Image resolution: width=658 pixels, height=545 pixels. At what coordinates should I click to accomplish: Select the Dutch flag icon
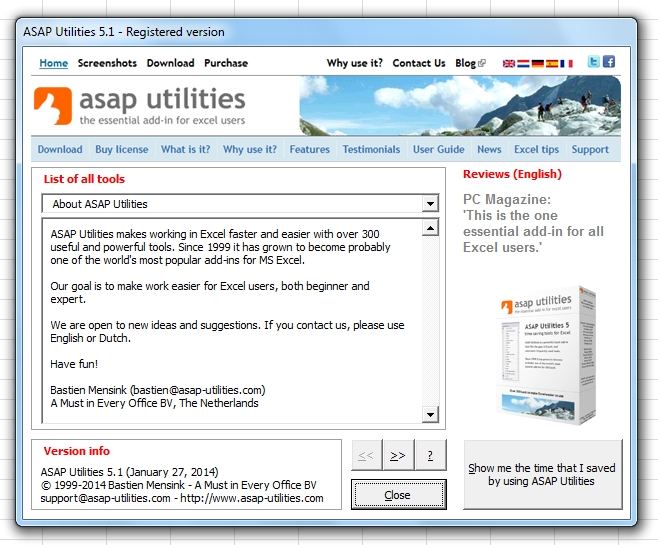pyautogui.click(x=523, y=64)
